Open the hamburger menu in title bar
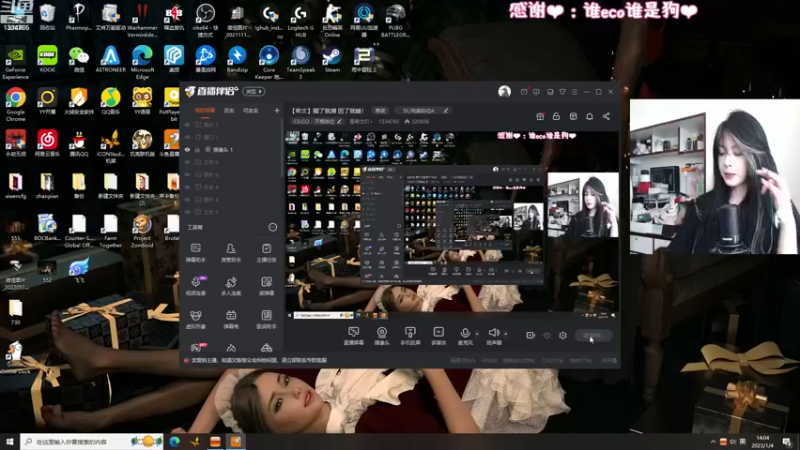800x450 pixels. coord(574,92)
